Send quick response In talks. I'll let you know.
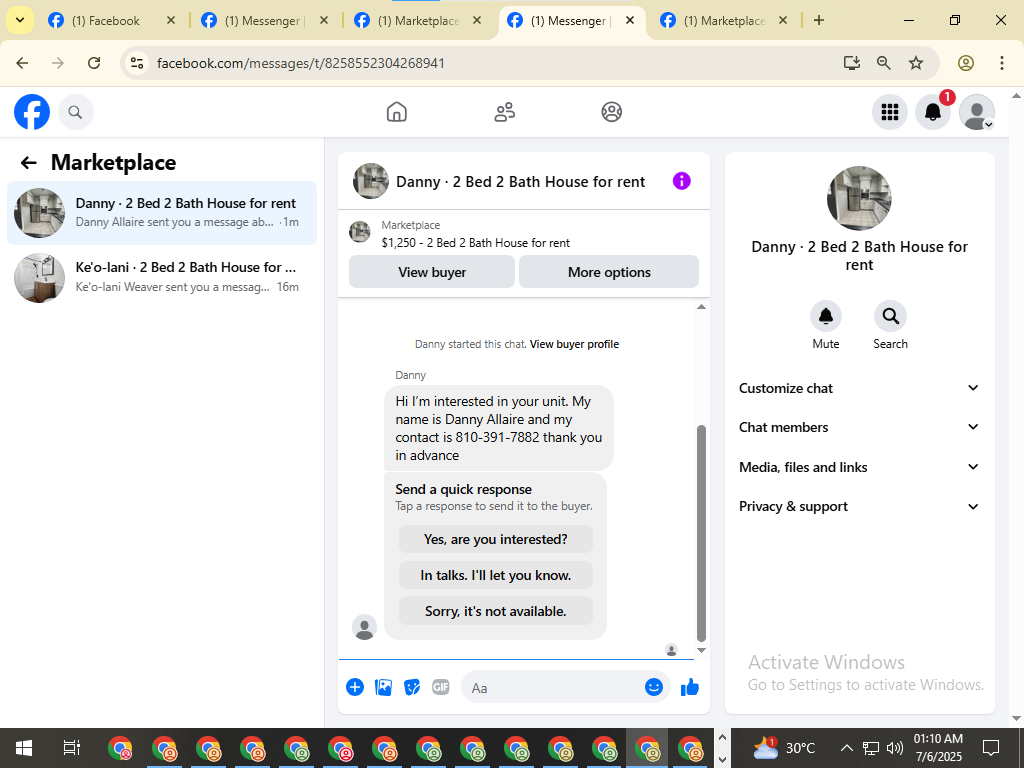Image resolution: width=1024 pixels, height=768 pixels. [496, 575]
